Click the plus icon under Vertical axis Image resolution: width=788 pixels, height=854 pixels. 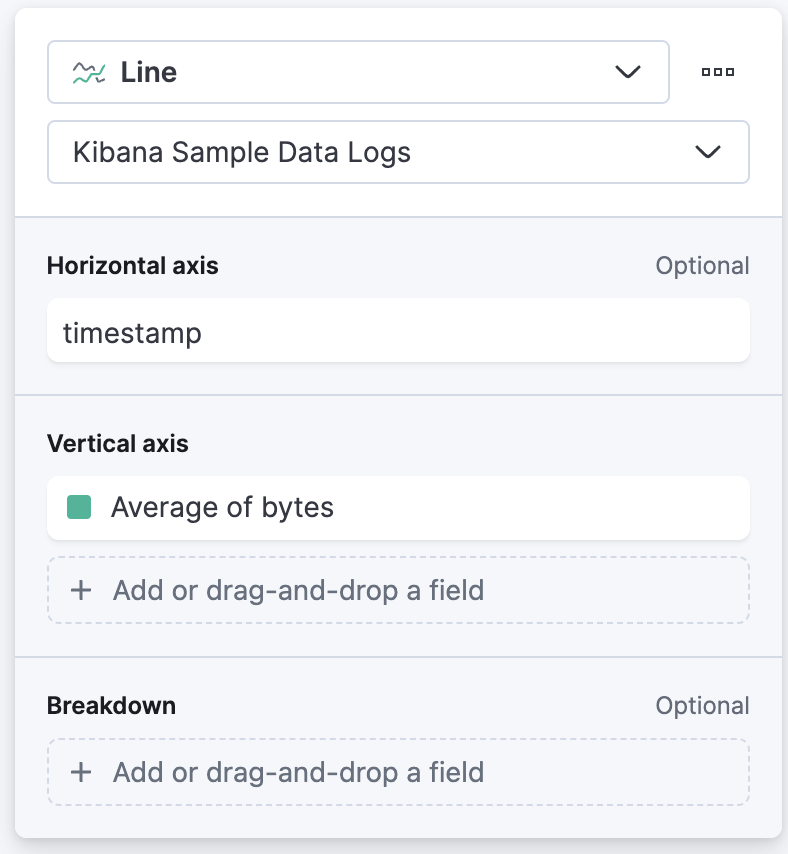click(81, 590)
